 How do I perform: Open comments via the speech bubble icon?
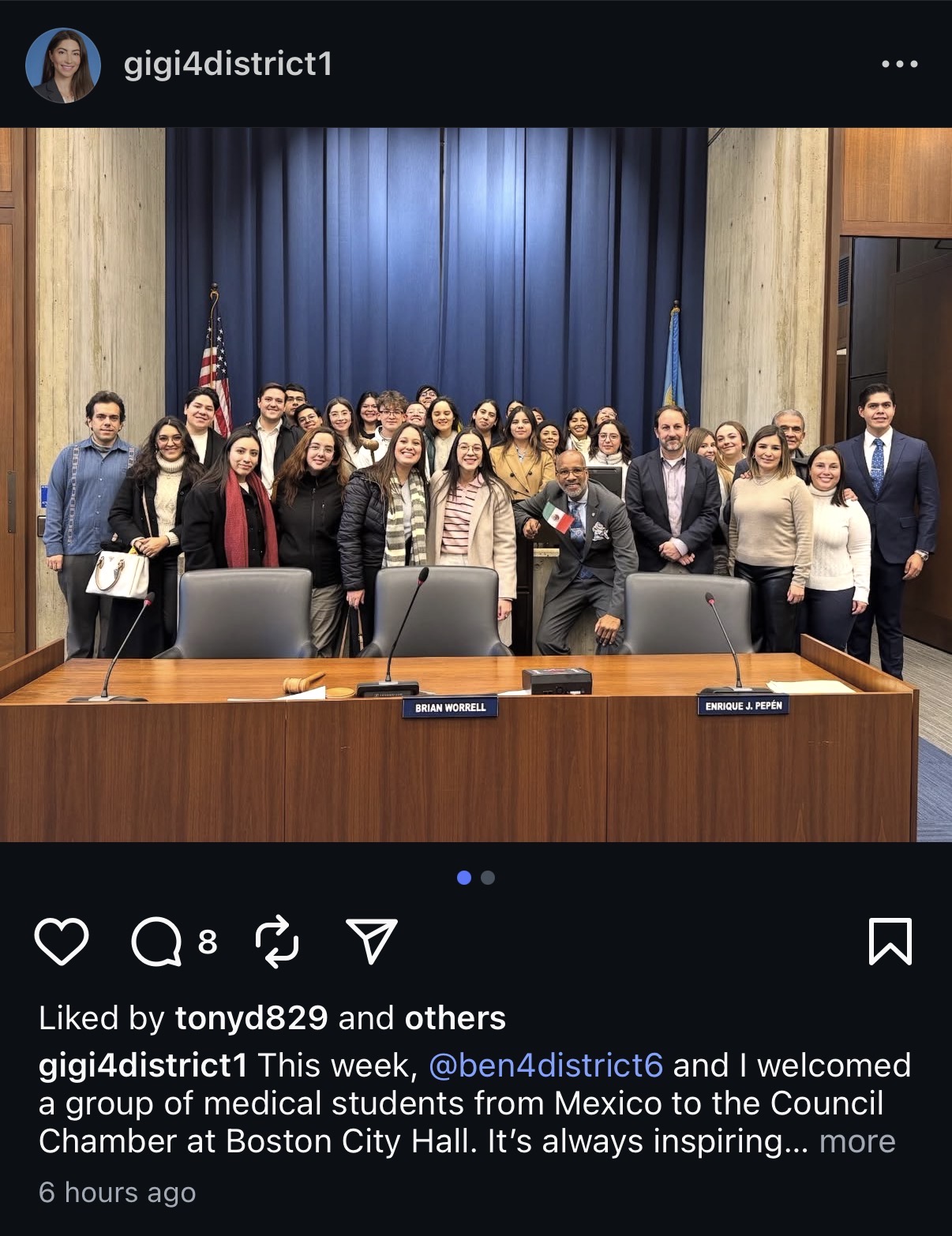[x=156, y=942]
